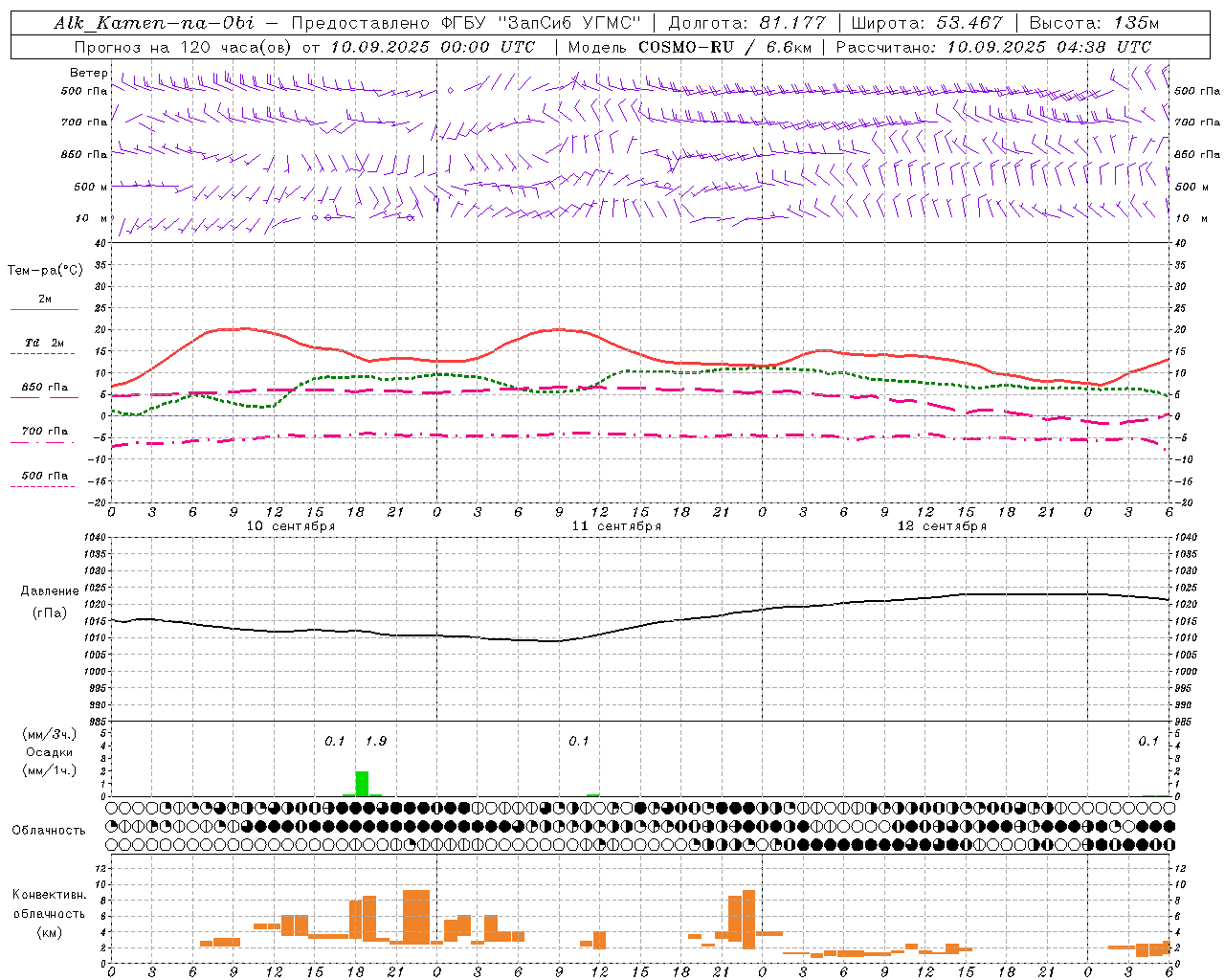The height and width of the screenshot is (980, 1225).
Task: Select the Высота: 135м value
Action: click(1094, 23)
